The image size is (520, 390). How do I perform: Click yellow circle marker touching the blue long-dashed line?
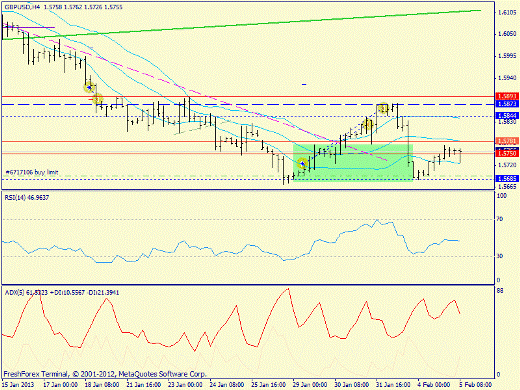383,108
